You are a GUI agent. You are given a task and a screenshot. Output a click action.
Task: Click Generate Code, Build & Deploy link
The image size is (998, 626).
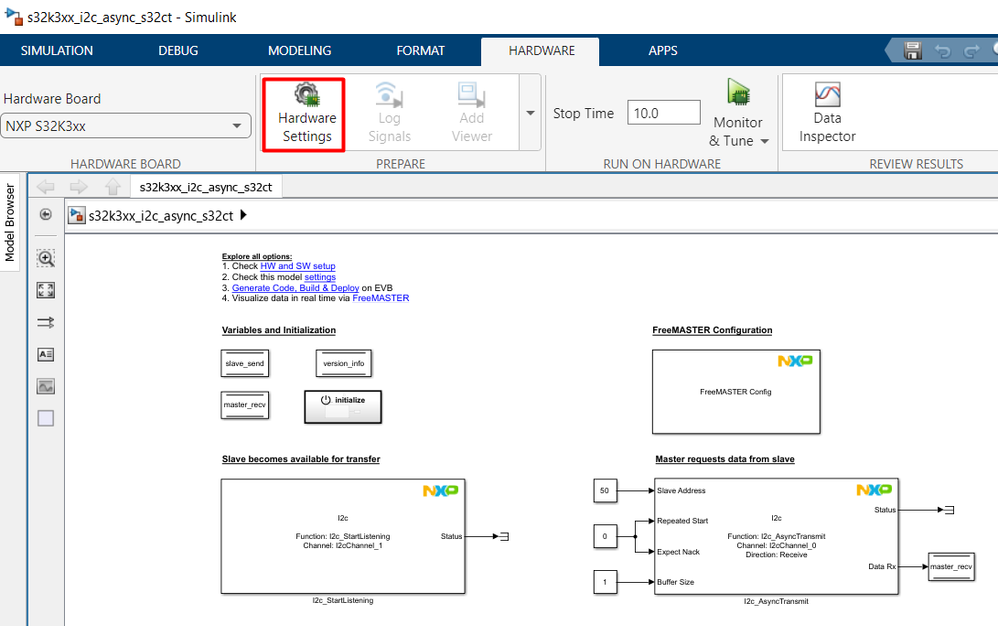coord(295,288)
